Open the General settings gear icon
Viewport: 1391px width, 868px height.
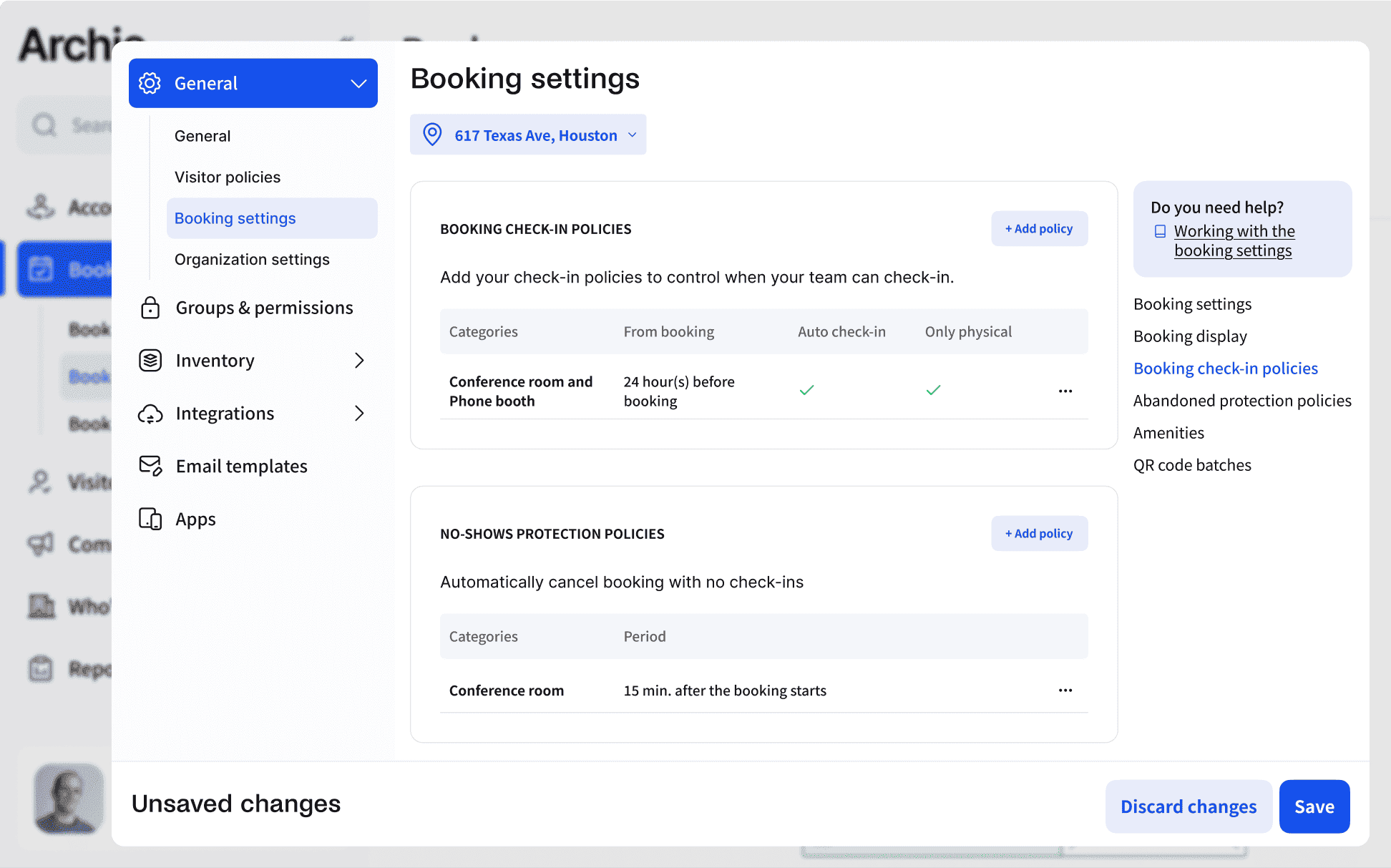click(x=150, y=83)
